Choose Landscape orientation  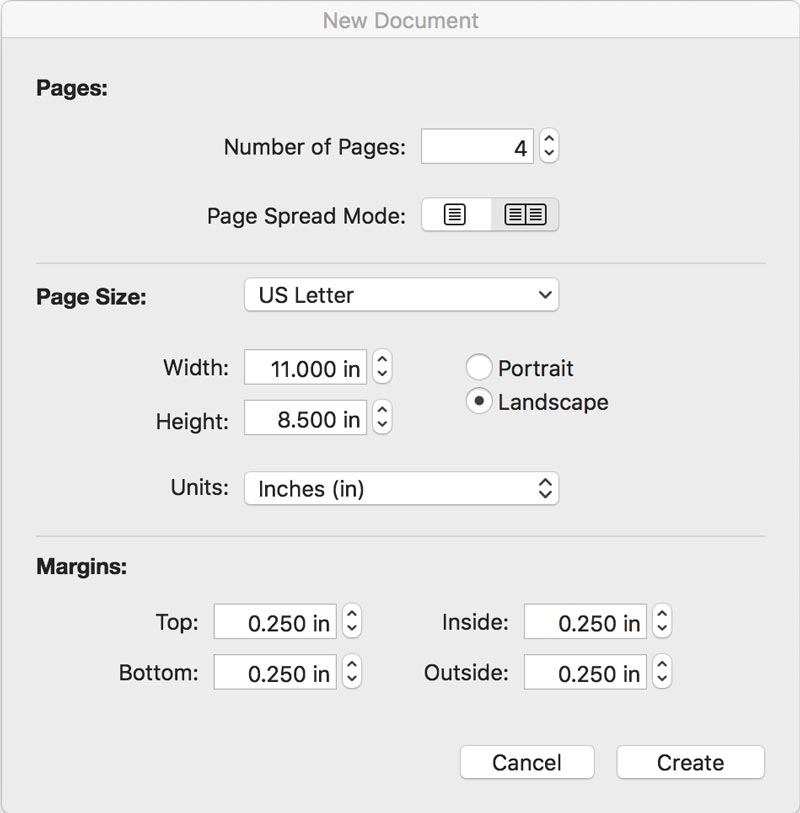[479, 402]
